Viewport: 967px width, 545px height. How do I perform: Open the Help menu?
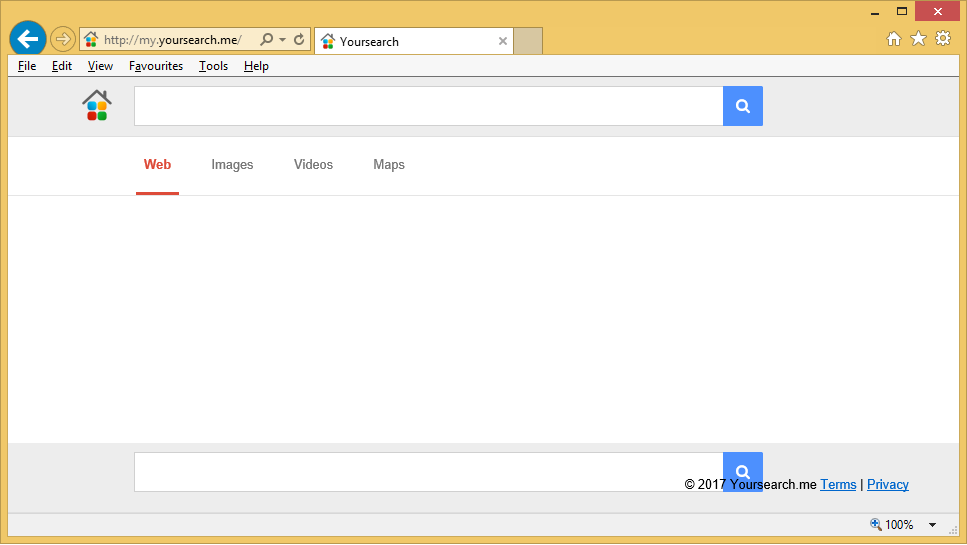coord(256,66)
